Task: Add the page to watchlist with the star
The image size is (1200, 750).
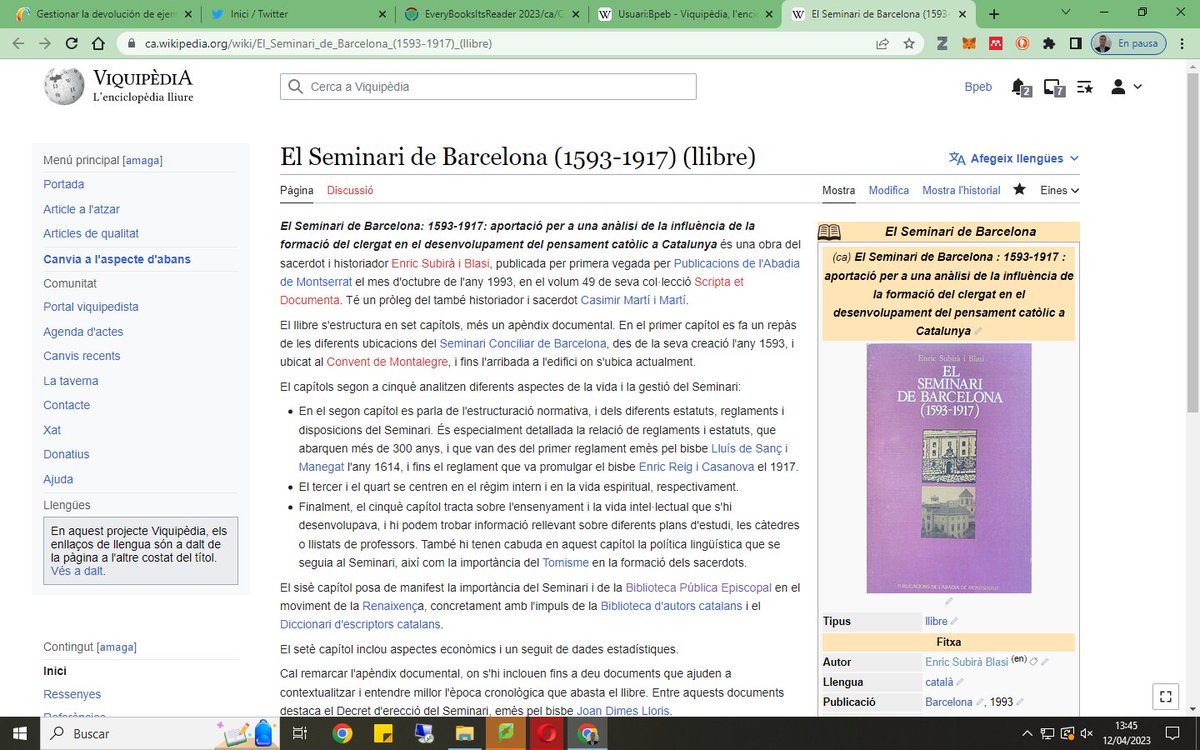Action: click(1019, 190)
